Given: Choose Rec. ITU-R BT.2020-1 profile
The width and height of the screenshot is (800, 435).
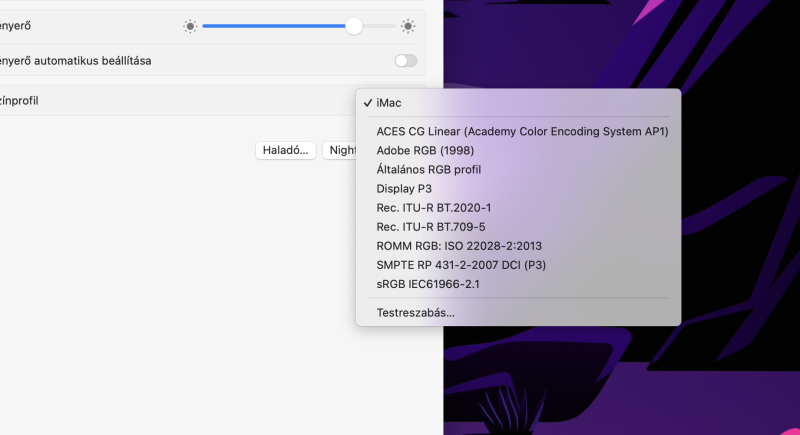Looking at the screenshot, I should (518, 208).
